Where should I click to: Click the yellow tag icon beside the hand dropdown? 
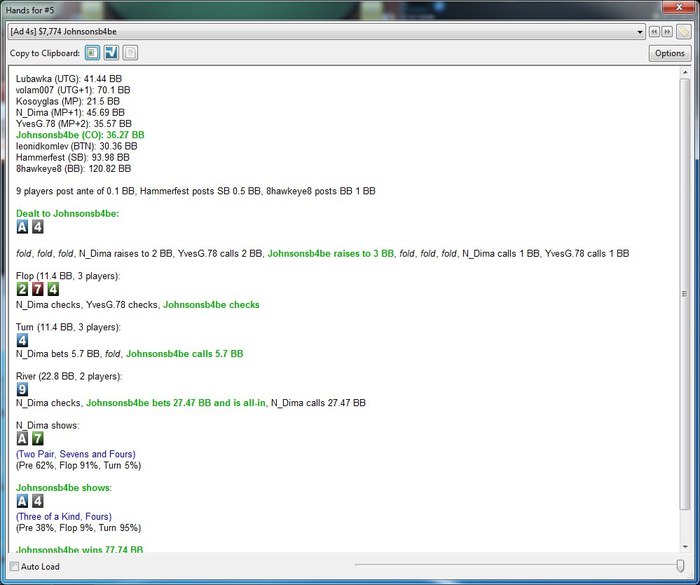point(683,32)
